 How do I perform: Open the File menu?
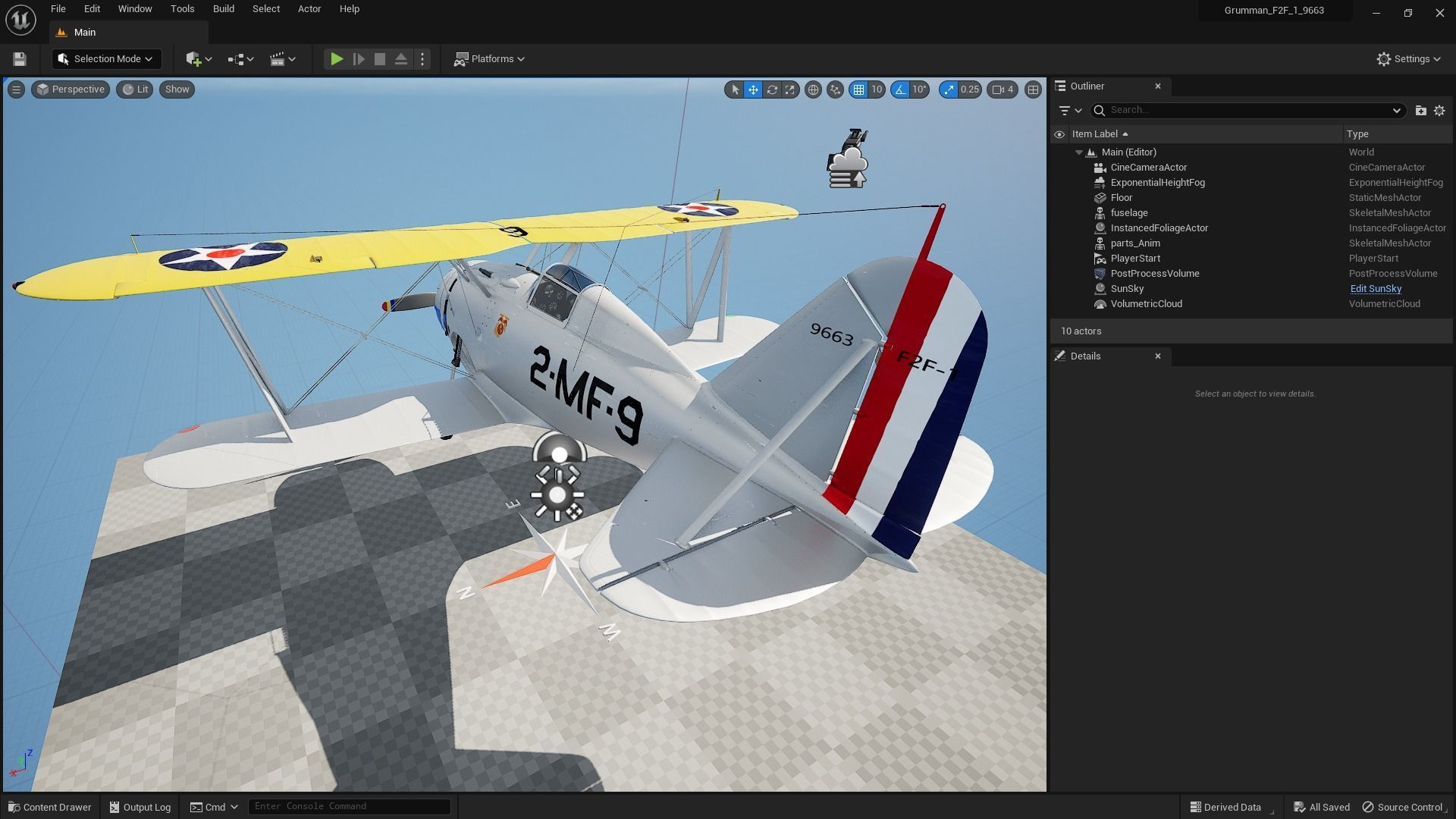point(58,9)
